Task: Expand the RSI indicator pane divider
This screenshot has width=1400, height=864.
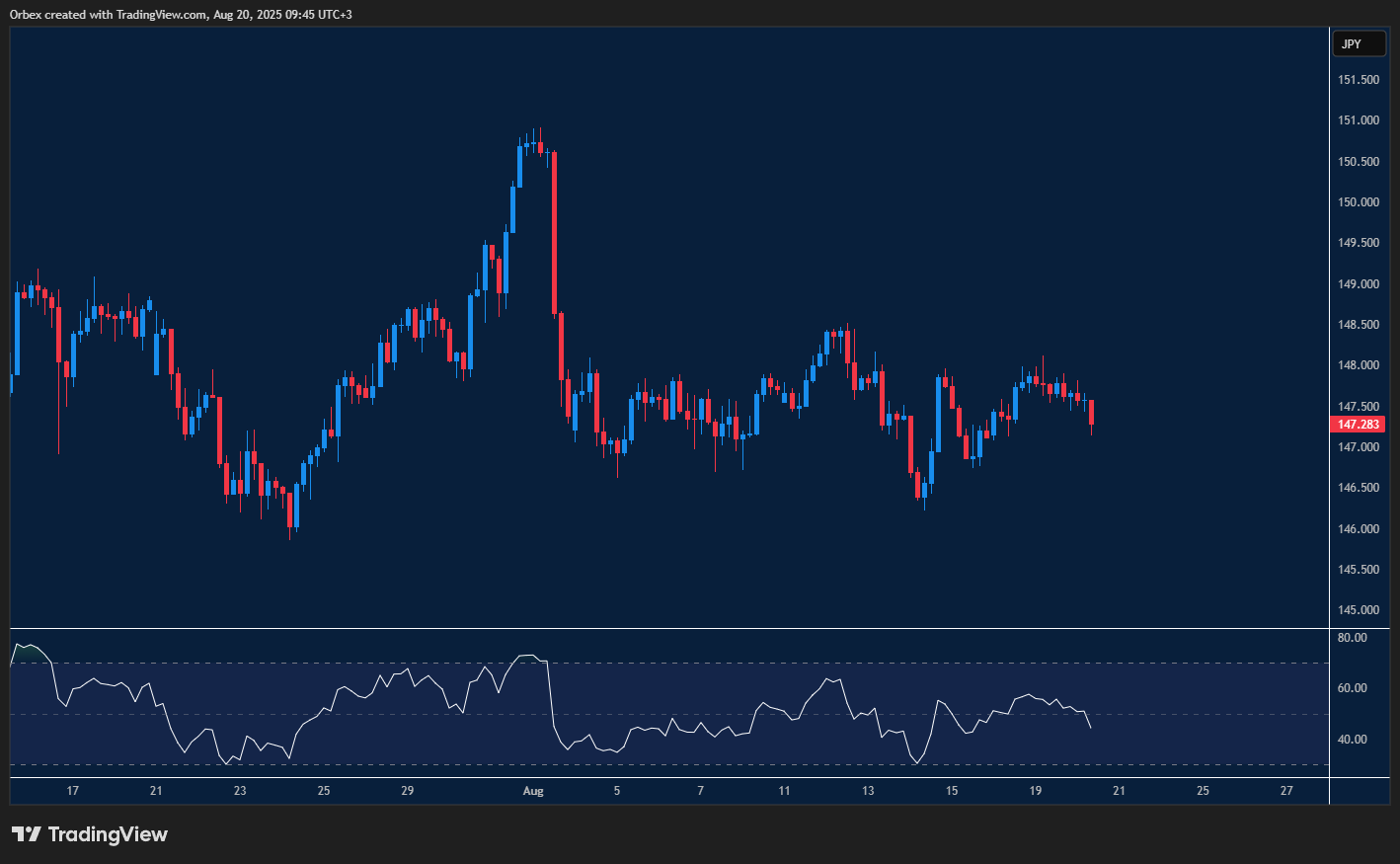Action: 661,626
